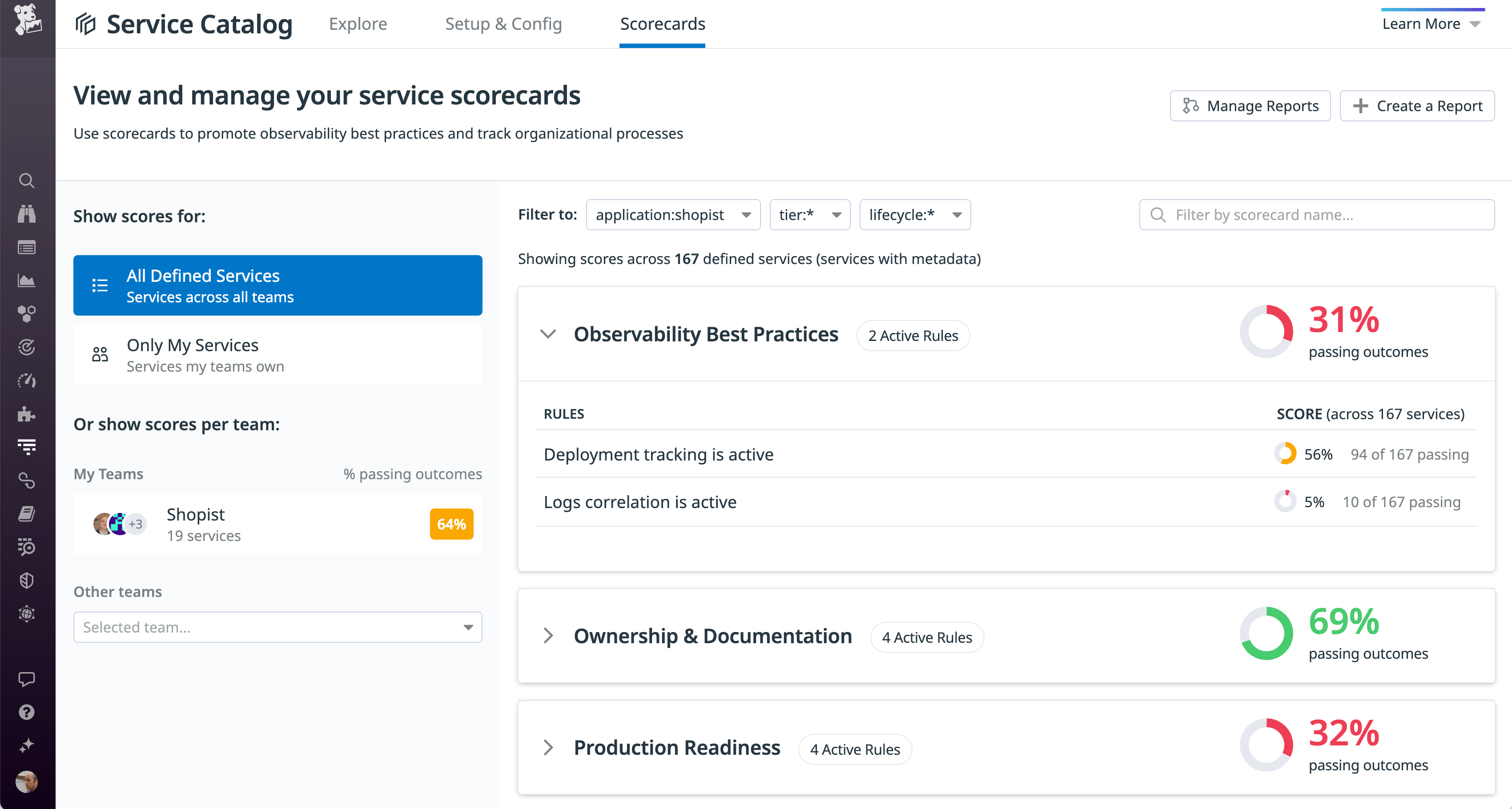Screen dimensions: 1512x809
Task: Click the Service Catalog logo icon
Action: point(86,24)
